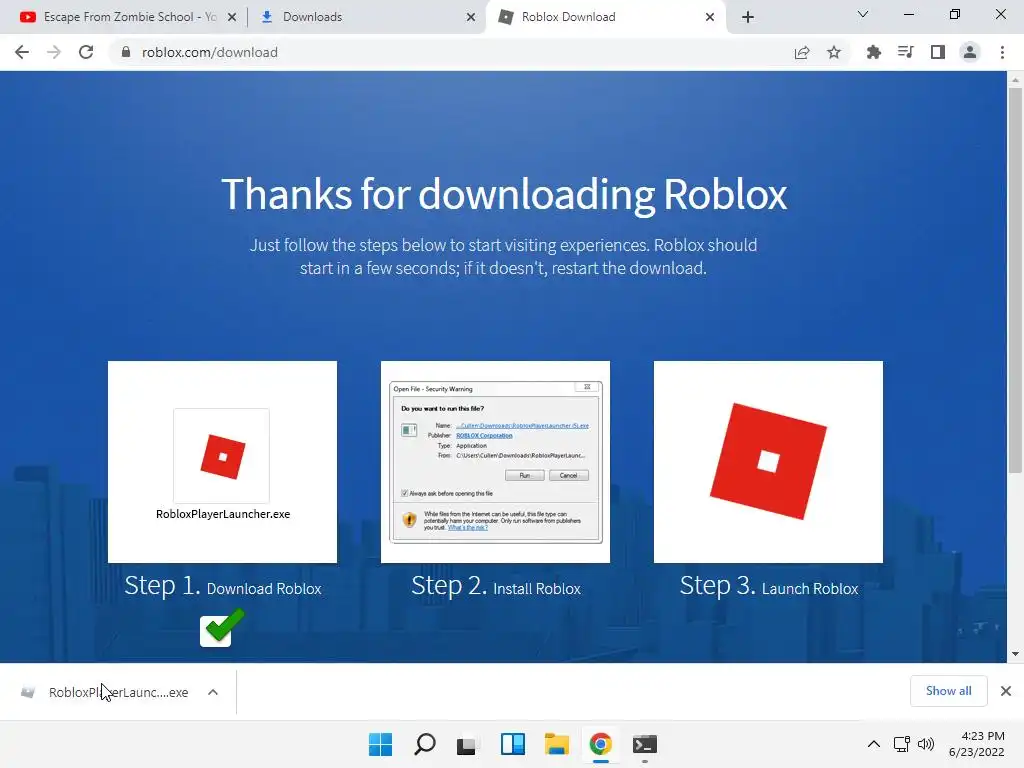Open Task View on taskbar
1024x768 pixels.
tap(466, 744)
